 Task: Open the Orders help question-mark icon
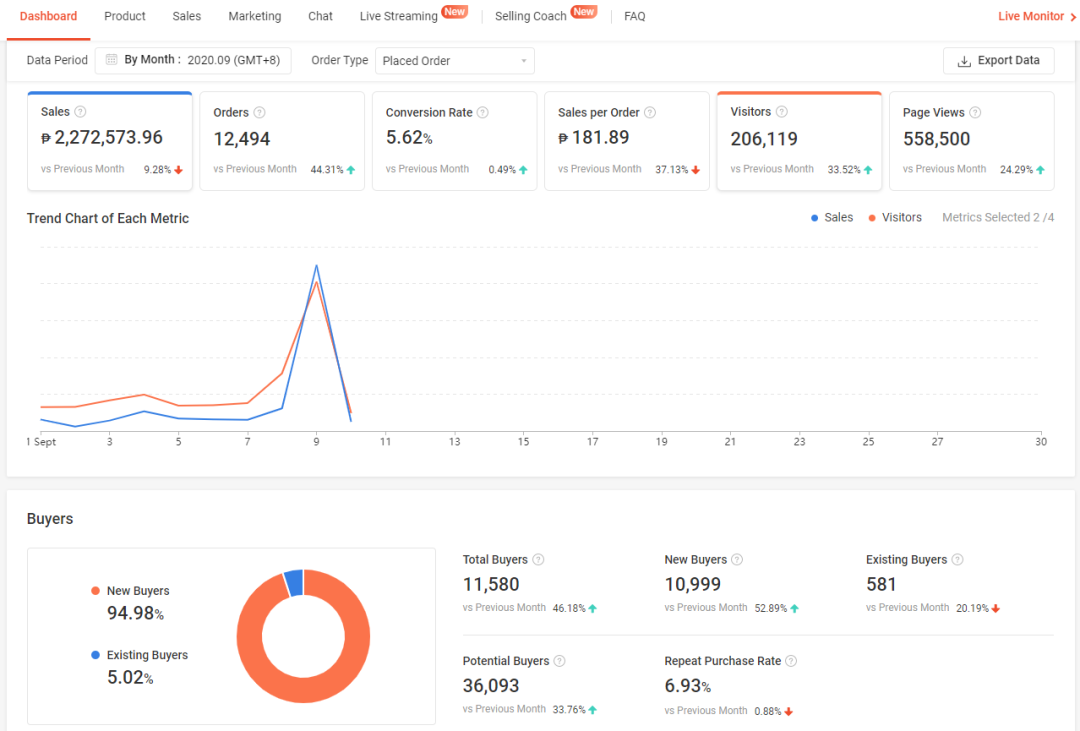pos(259,112)
